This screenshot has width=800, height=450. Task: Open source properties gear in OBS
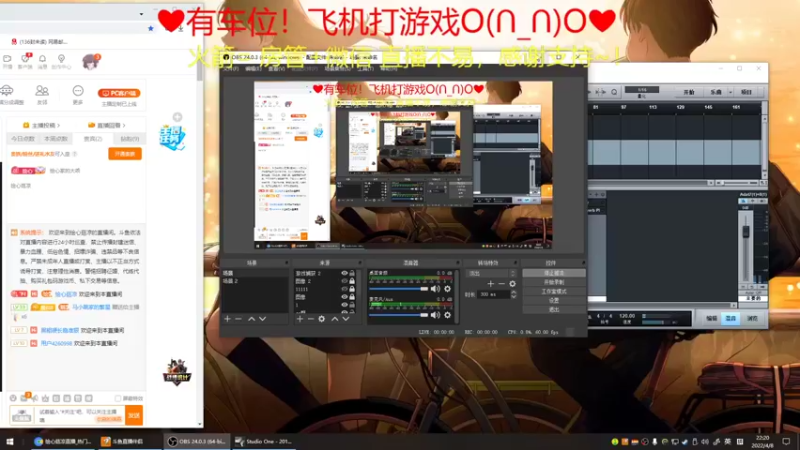(321, 319)
